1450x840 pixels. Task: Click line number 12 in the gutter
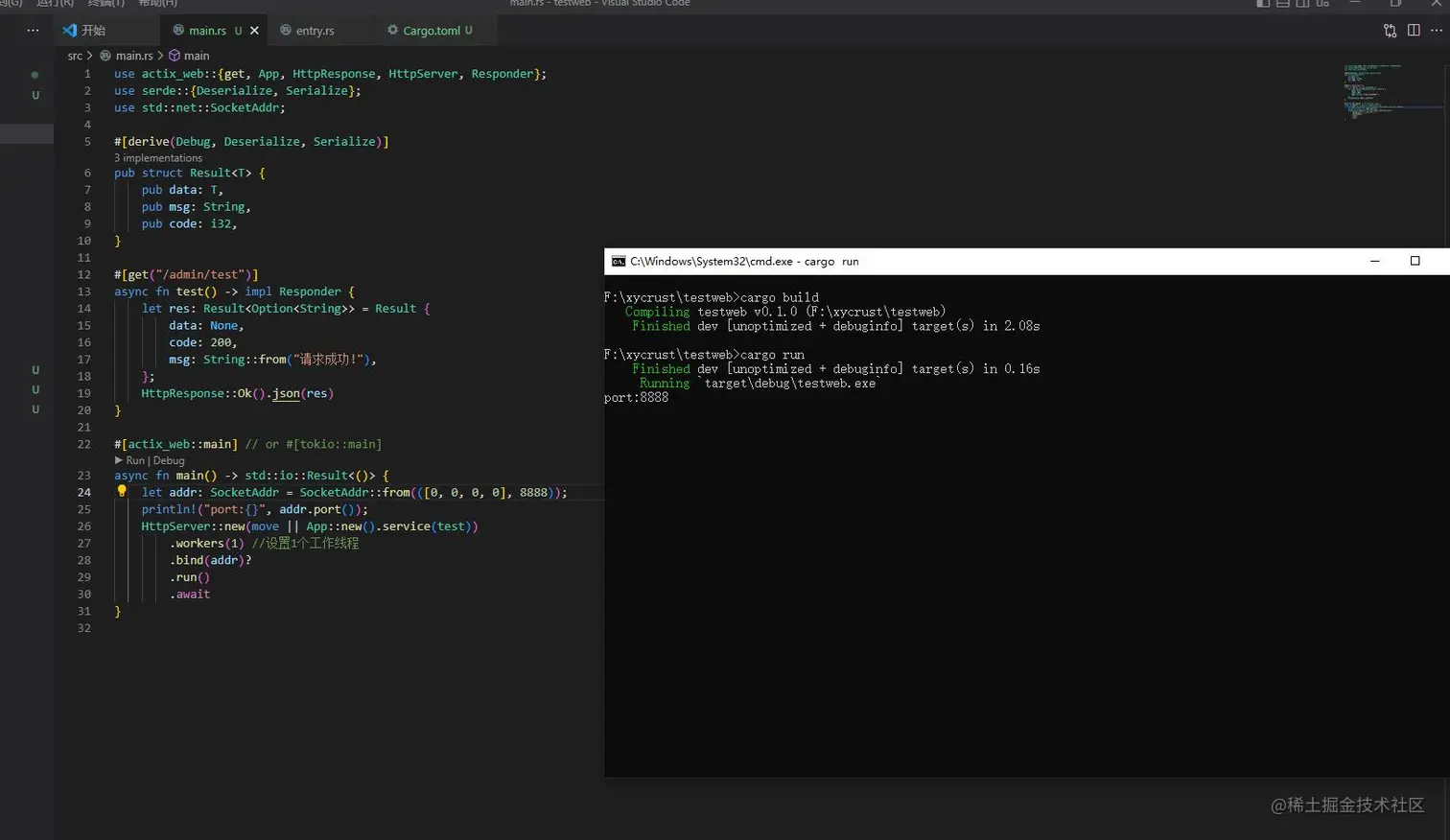(x=84, y=274)
